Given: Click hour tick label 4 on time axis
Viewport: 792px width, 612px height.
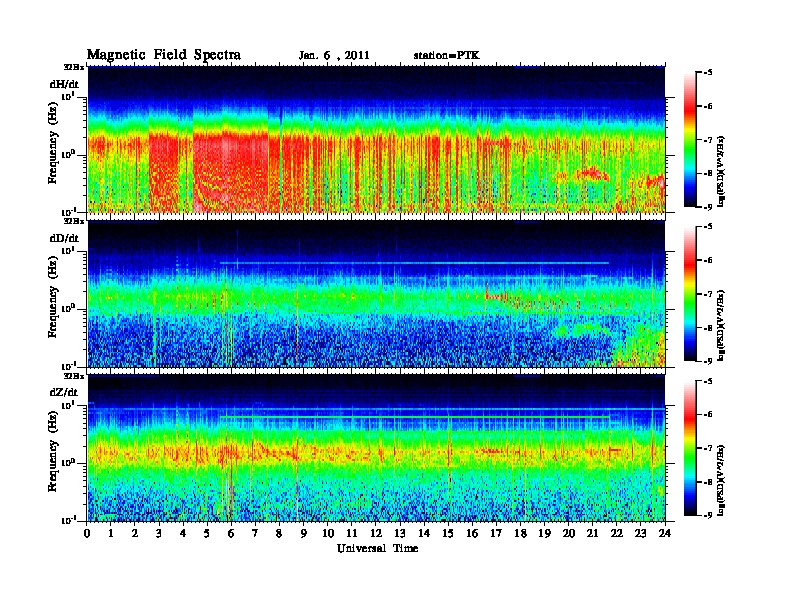Looking at the screenshot, I should coord(183,533).
